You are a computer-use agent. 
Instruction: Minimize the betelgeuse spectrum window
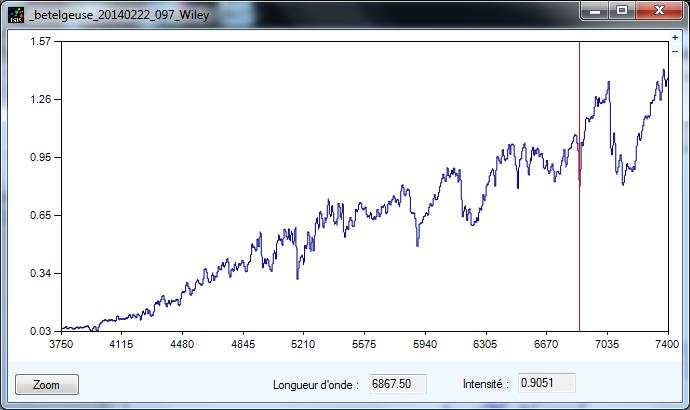596,11
